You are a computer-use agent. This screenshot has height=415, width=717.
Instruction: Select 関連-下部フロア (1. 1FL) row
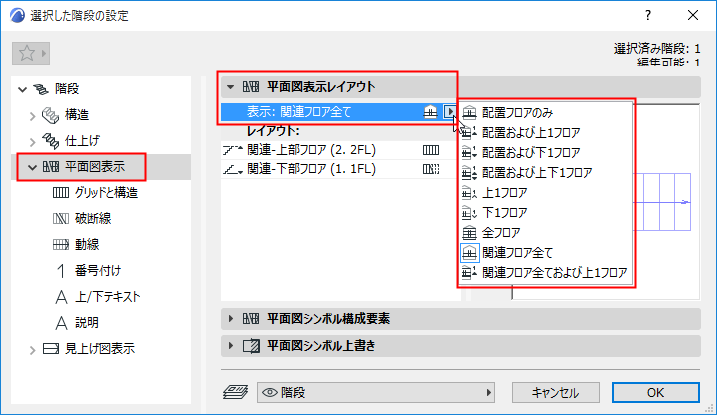[x=339, y=169]
